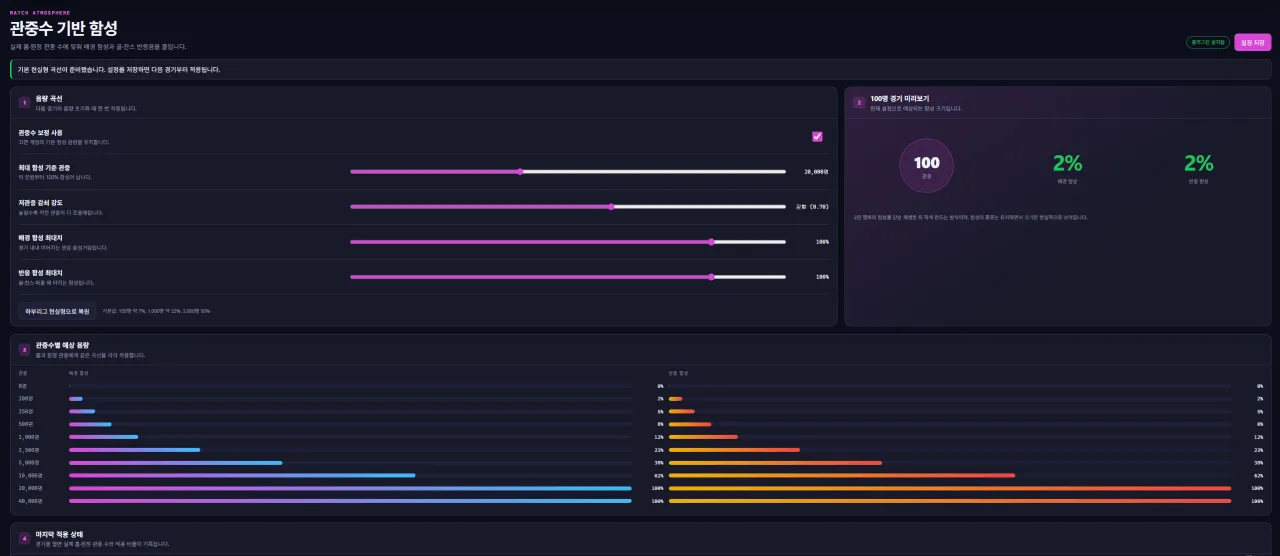Viewport: 1280px width, 556px height.
Task: Click the number 3 badge beside 관중수별 예상 음량
Action: point(24,349)
